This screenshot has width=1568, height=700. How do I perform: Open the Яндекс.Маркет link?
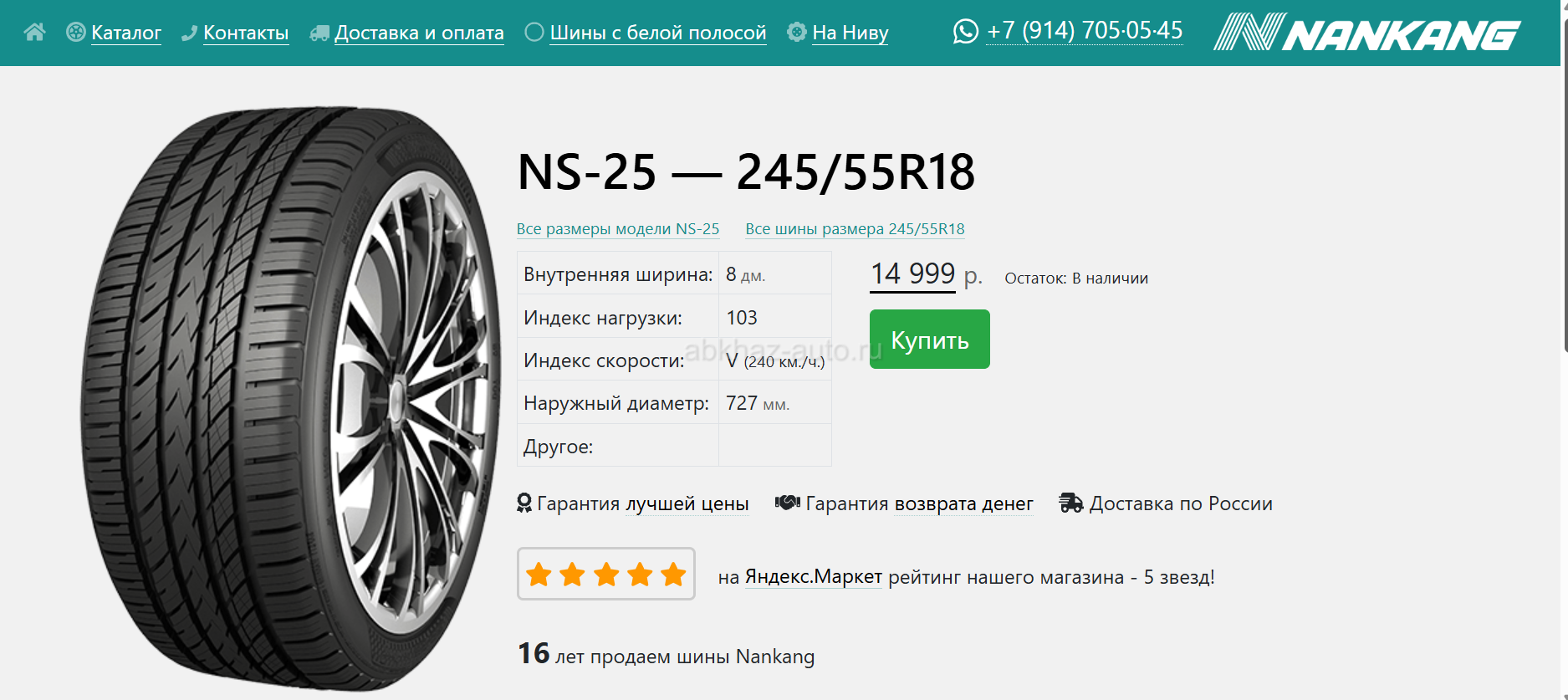[813, 577]
